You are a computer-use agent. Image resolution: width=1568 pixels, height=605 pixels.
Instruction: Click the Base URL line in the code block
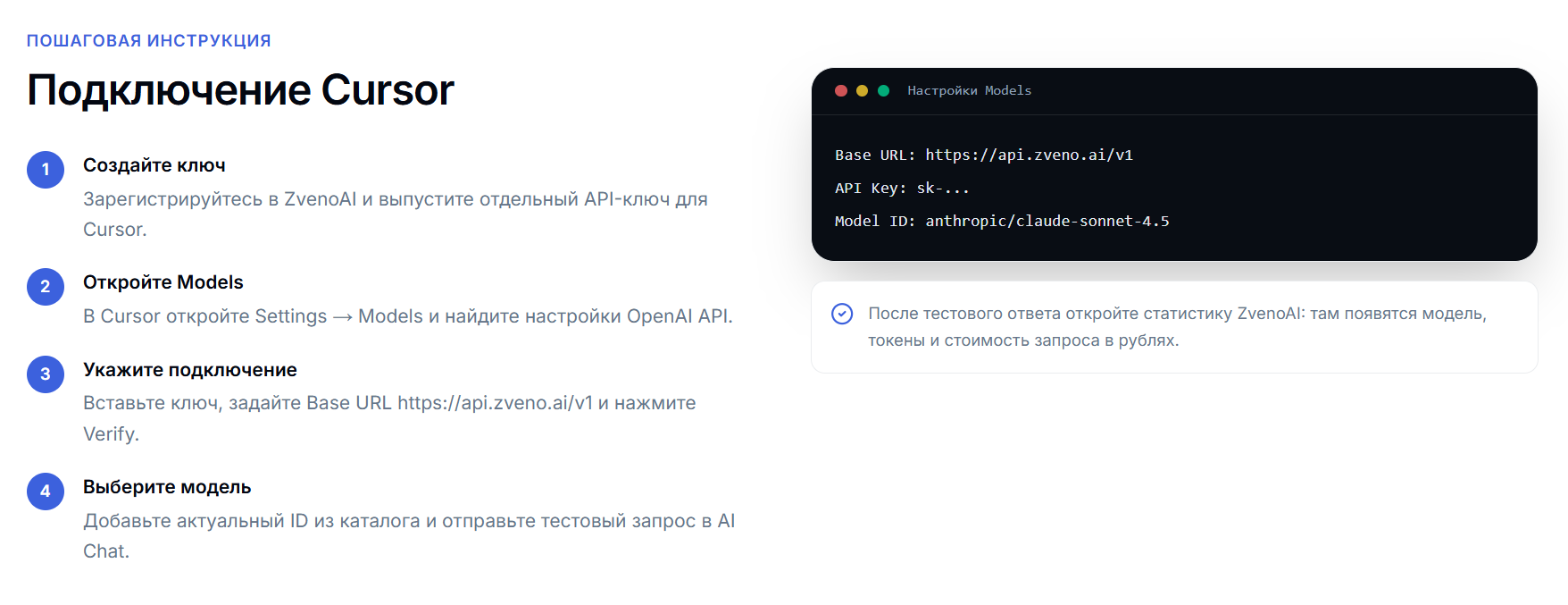point(984,155)
